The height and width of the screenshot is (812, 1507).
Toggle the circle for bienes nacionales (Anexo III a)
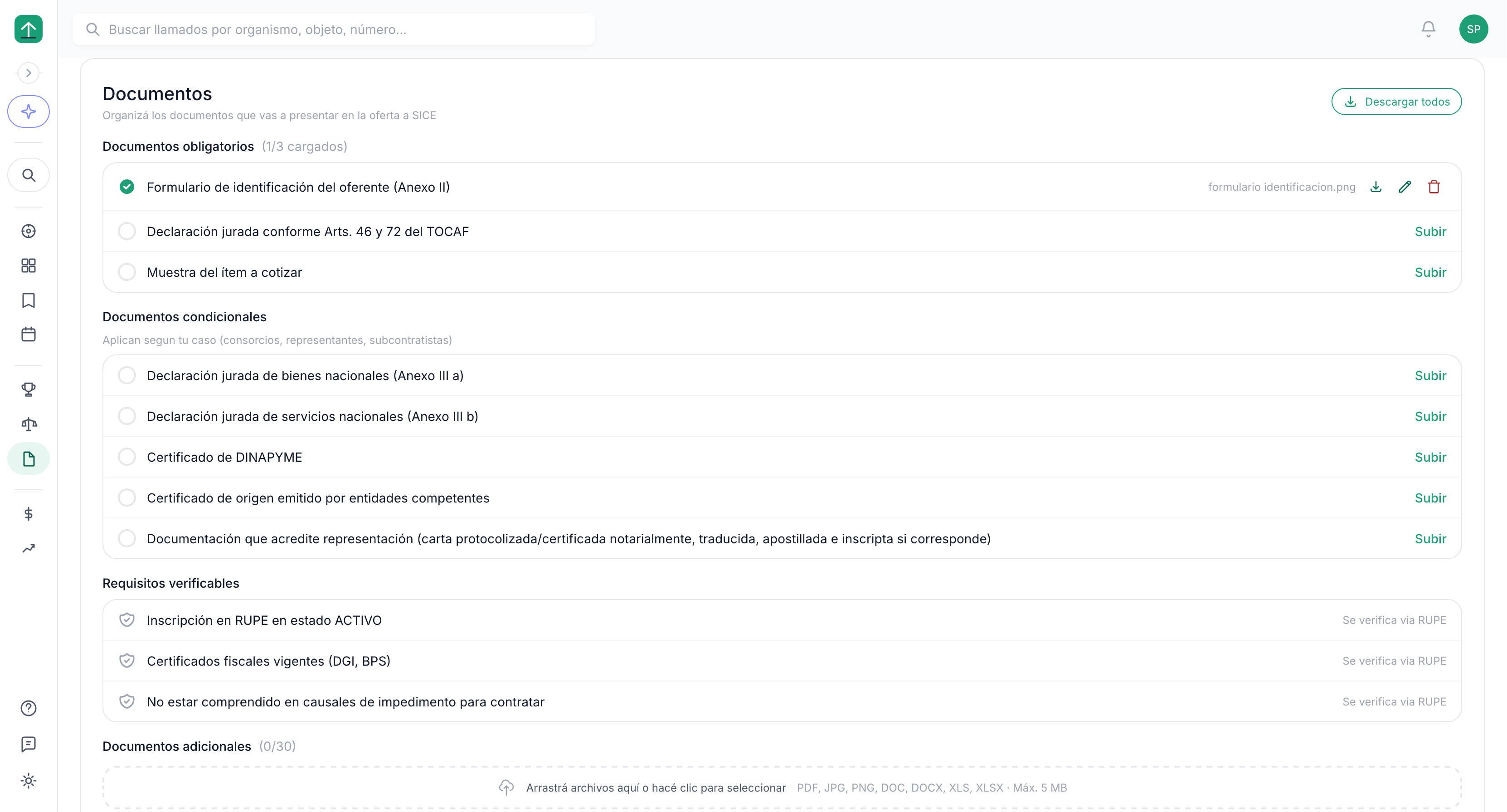pos(126,375)
